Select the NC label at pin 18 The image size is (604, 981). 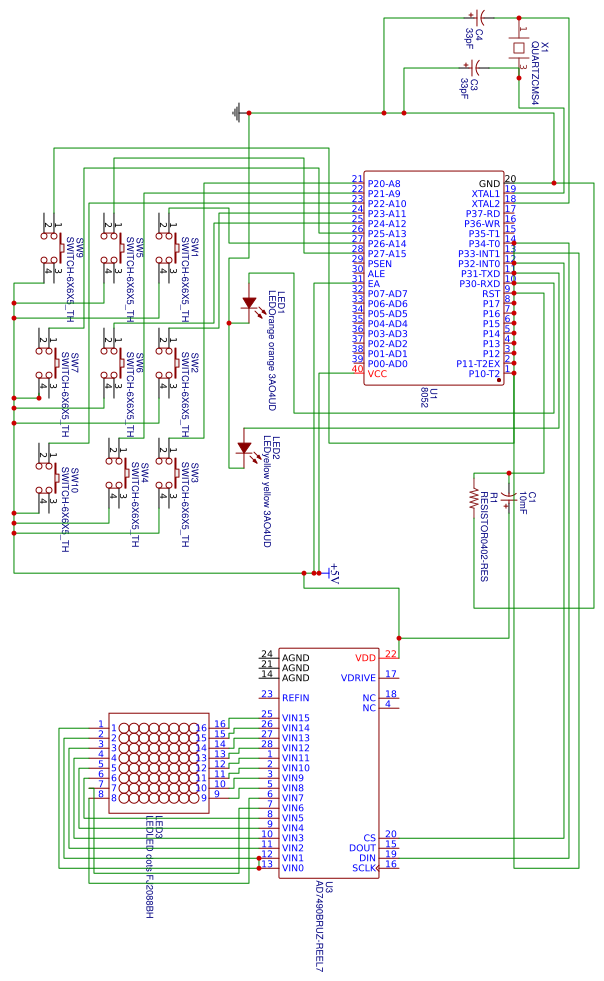pyautogui.click(x=369, y=698)
